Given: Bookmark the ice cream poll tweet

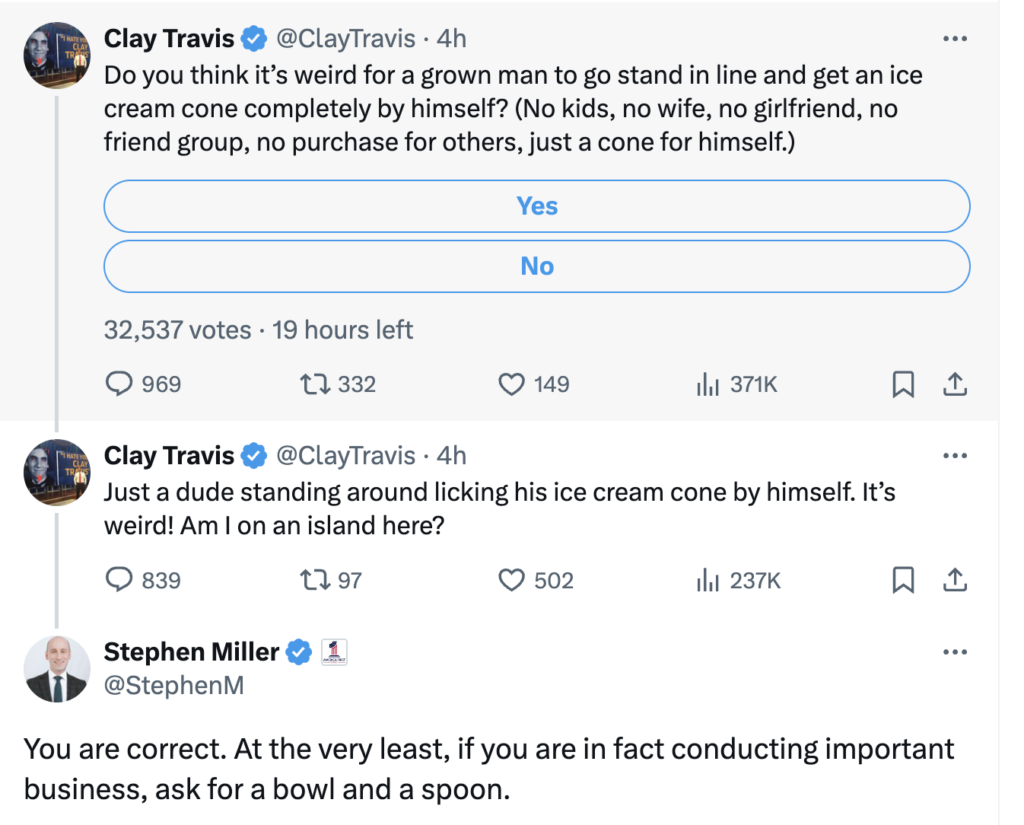Looking at the screenshot, I should pos(903,384).
